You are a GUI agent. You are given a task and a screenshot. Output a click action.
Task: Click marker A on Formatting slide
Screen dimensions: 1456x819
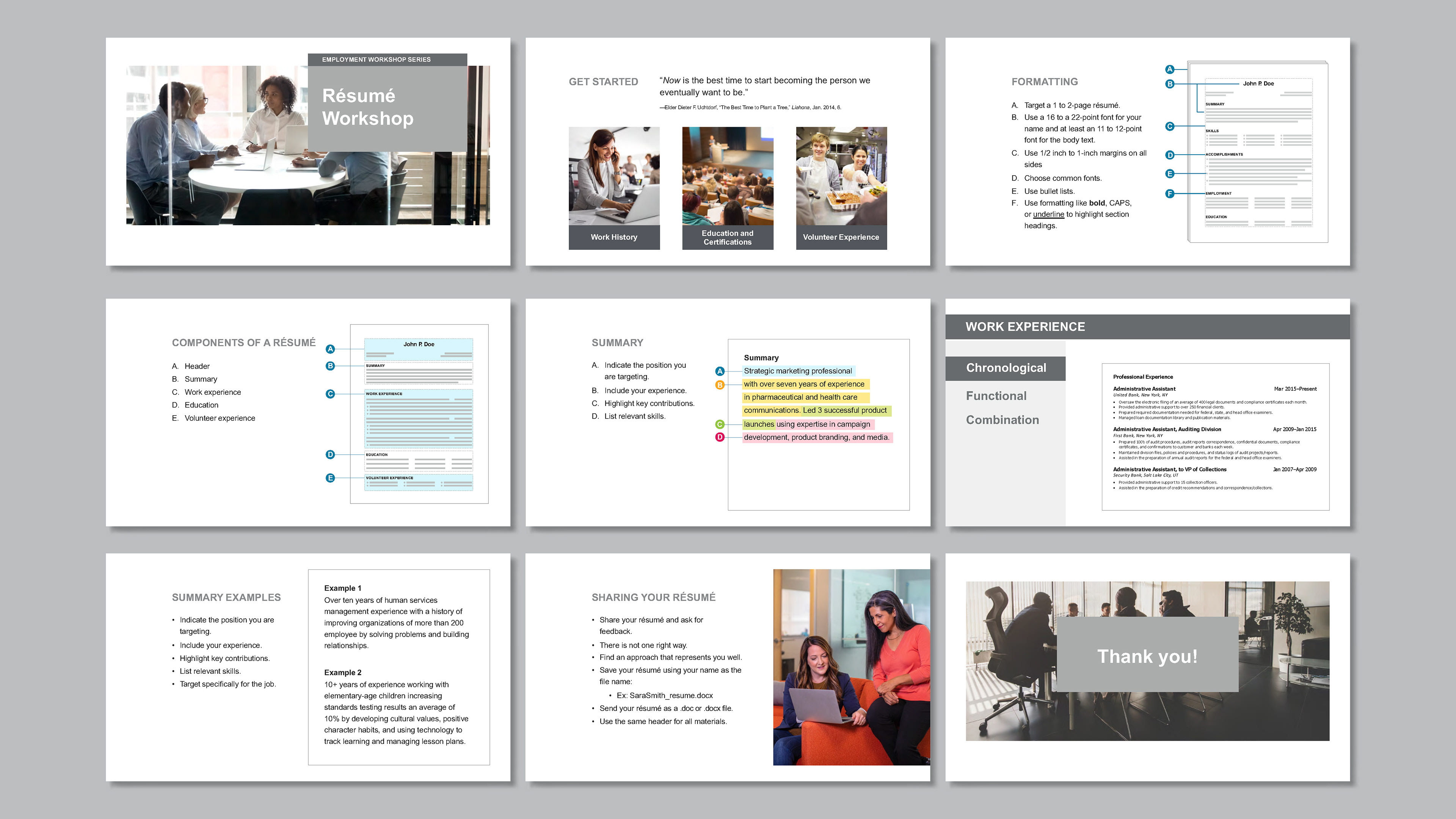click(1169, 69)
